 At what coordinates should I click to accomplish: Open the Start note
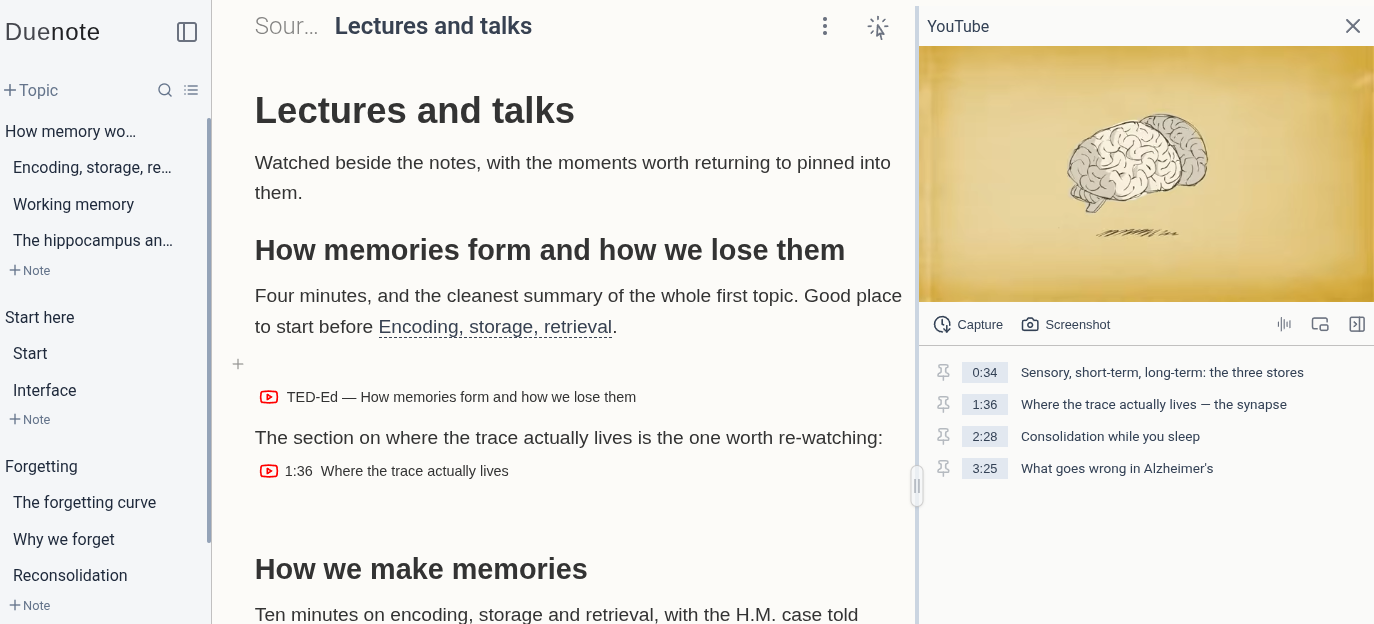(x=30, y=353)
